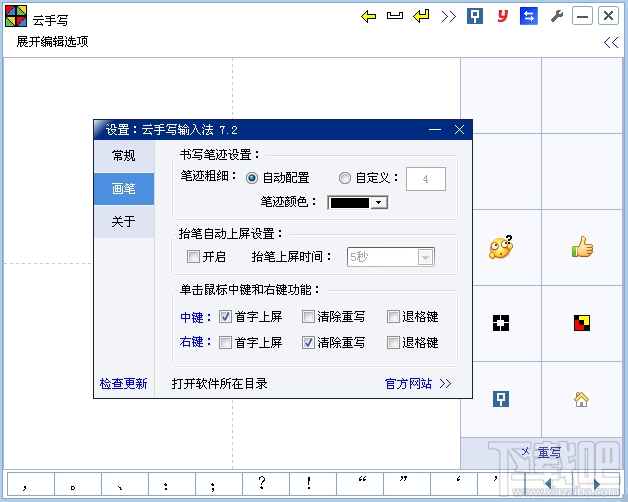The image size is (628, 502).
Task: Switch to the 常规 tab
Action: (x=124, y=155)
